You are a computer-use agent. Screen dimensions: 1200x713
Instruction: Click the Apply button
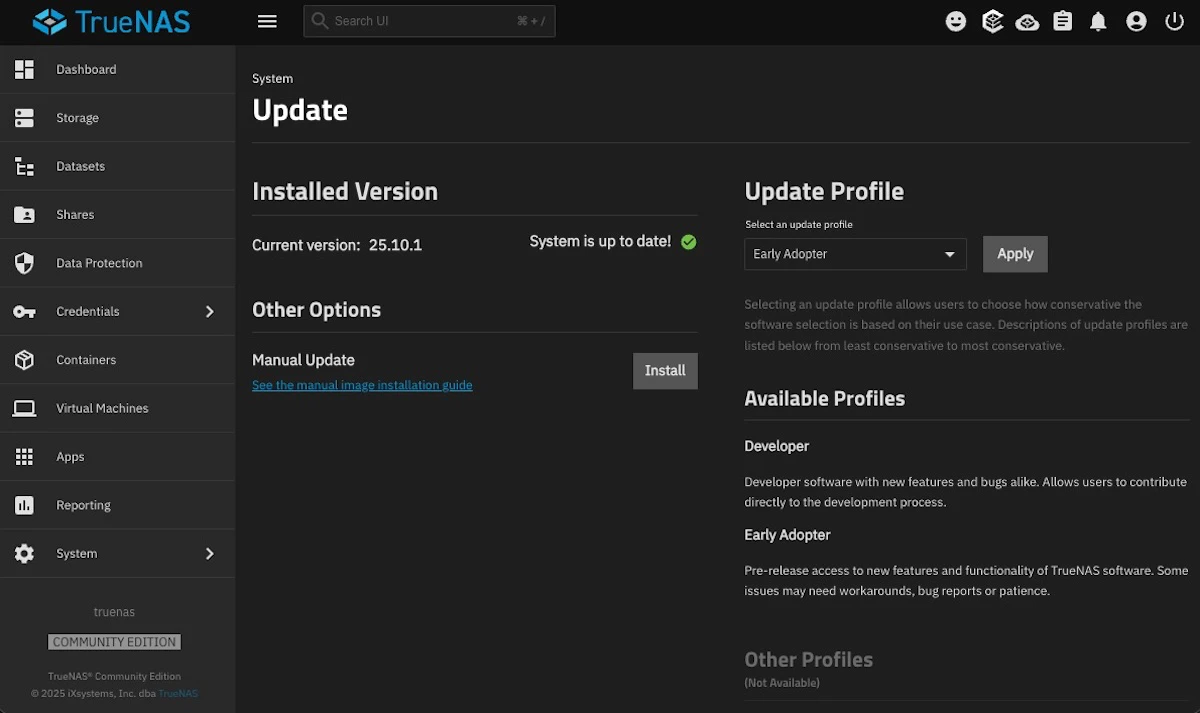click(x=1015, y=254)
